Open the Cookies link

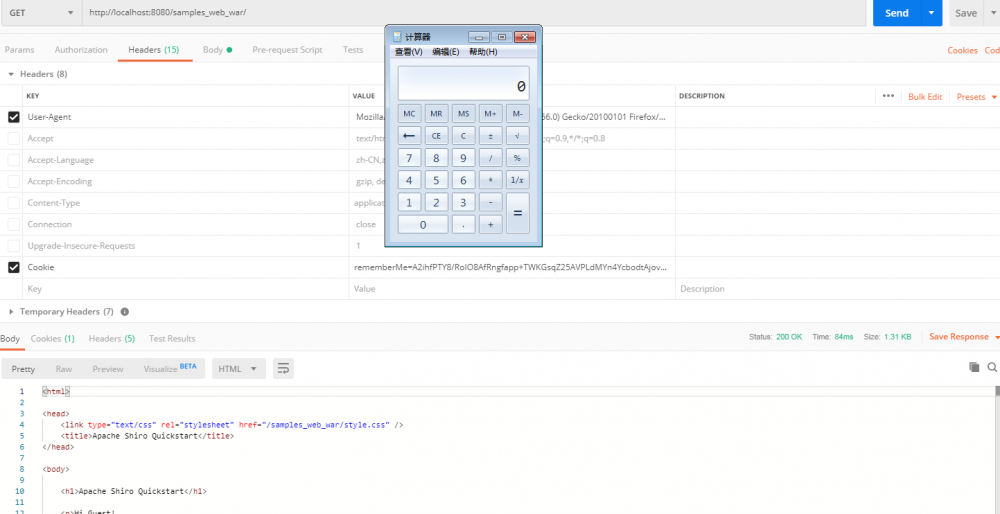click(962, 50)
